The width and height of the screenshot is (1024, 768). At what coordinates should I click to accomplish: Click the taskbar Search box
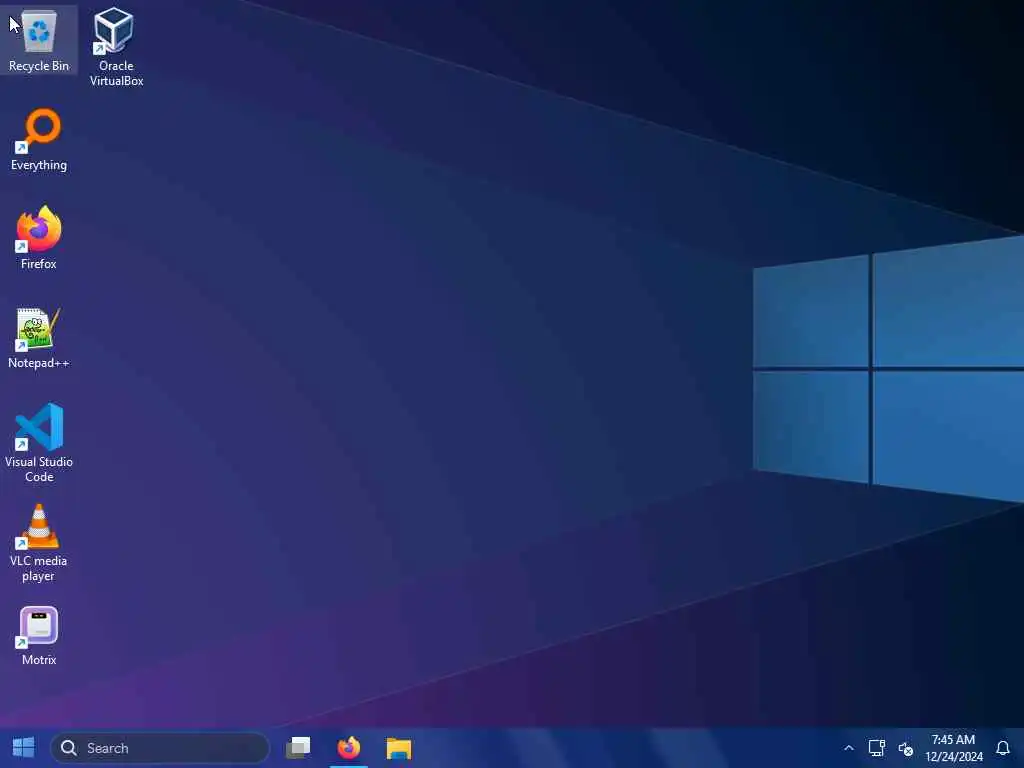pyautogui.click(x=160, y=748)
